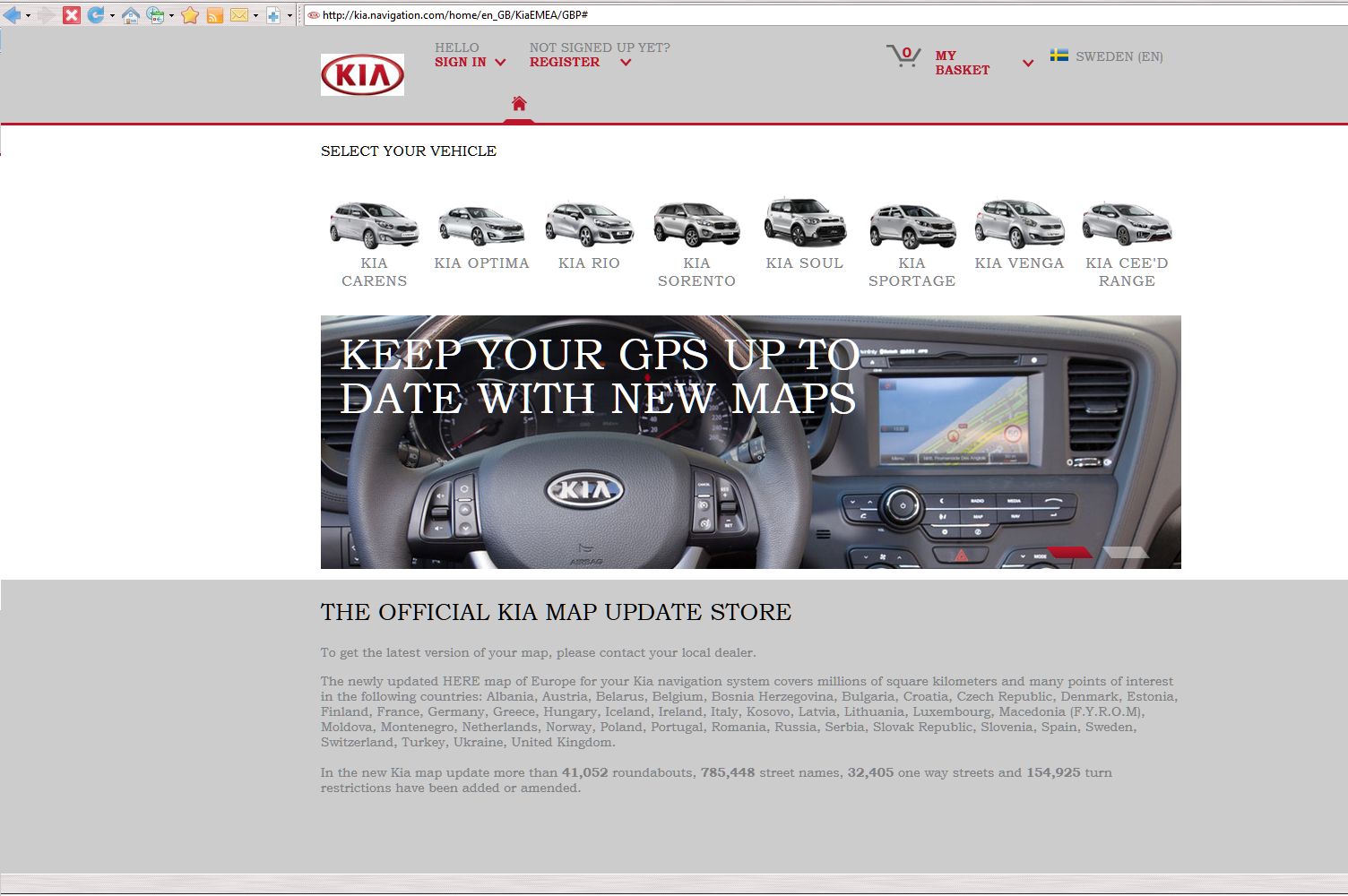1348x896 pixels.
Task: Click the orange RSS feed icon
Action: 215,15
